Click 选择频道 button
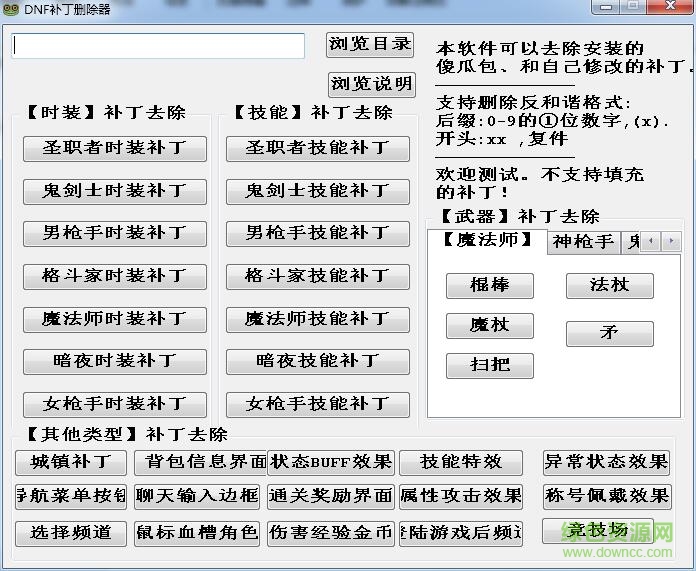Screen dimensions: 696x571 pyautogui.click(x=71, y=533)
